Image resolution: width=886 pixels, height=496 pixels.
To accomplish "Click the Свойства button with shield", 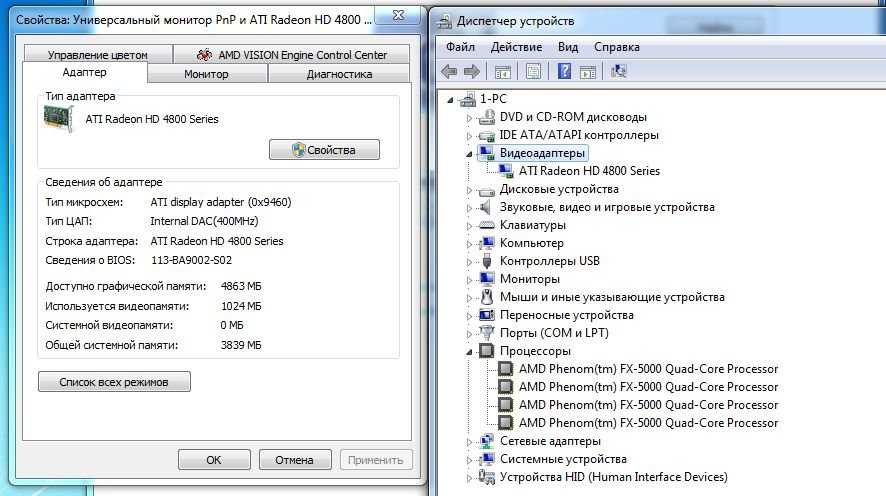I will pyautogui.click(x=324, y=150).
